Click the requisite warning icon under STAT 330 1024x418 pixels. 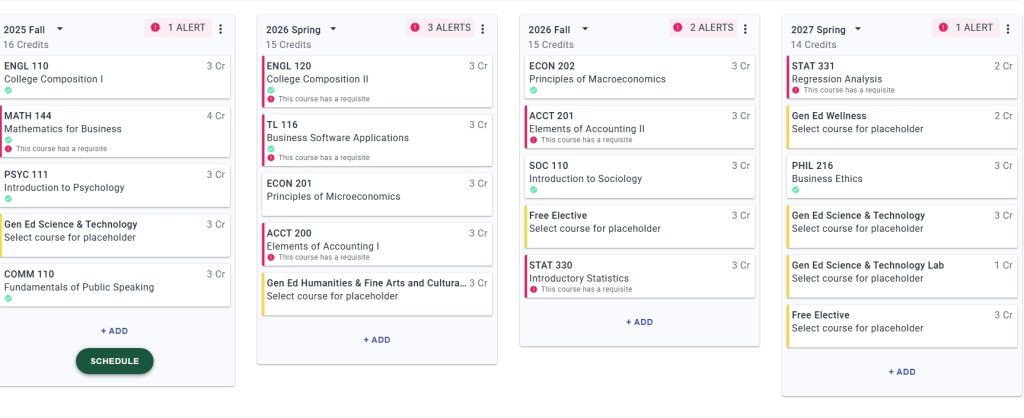point(533,290)
